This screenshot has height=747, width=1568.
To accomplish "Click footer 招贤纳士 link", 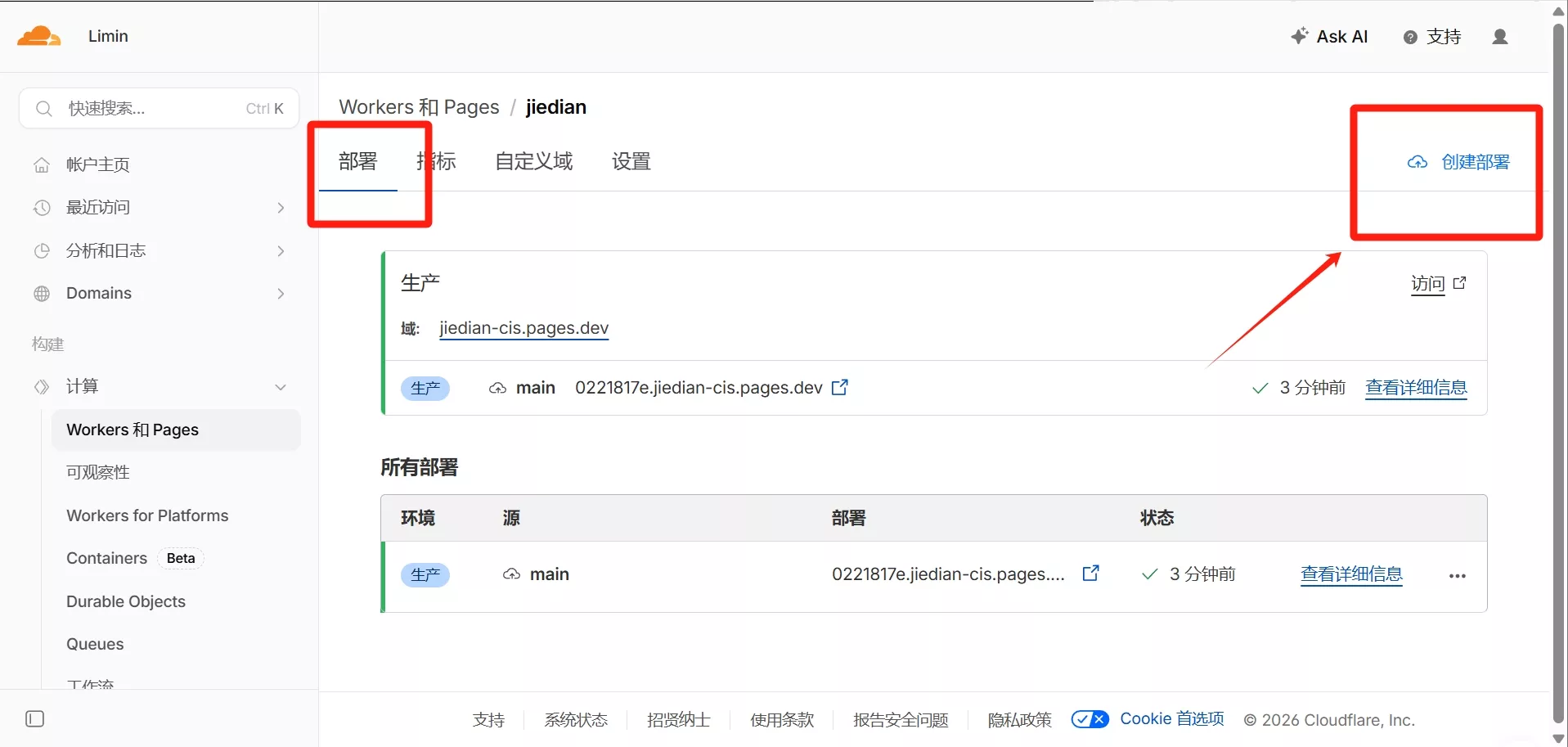I will point(678,720).
